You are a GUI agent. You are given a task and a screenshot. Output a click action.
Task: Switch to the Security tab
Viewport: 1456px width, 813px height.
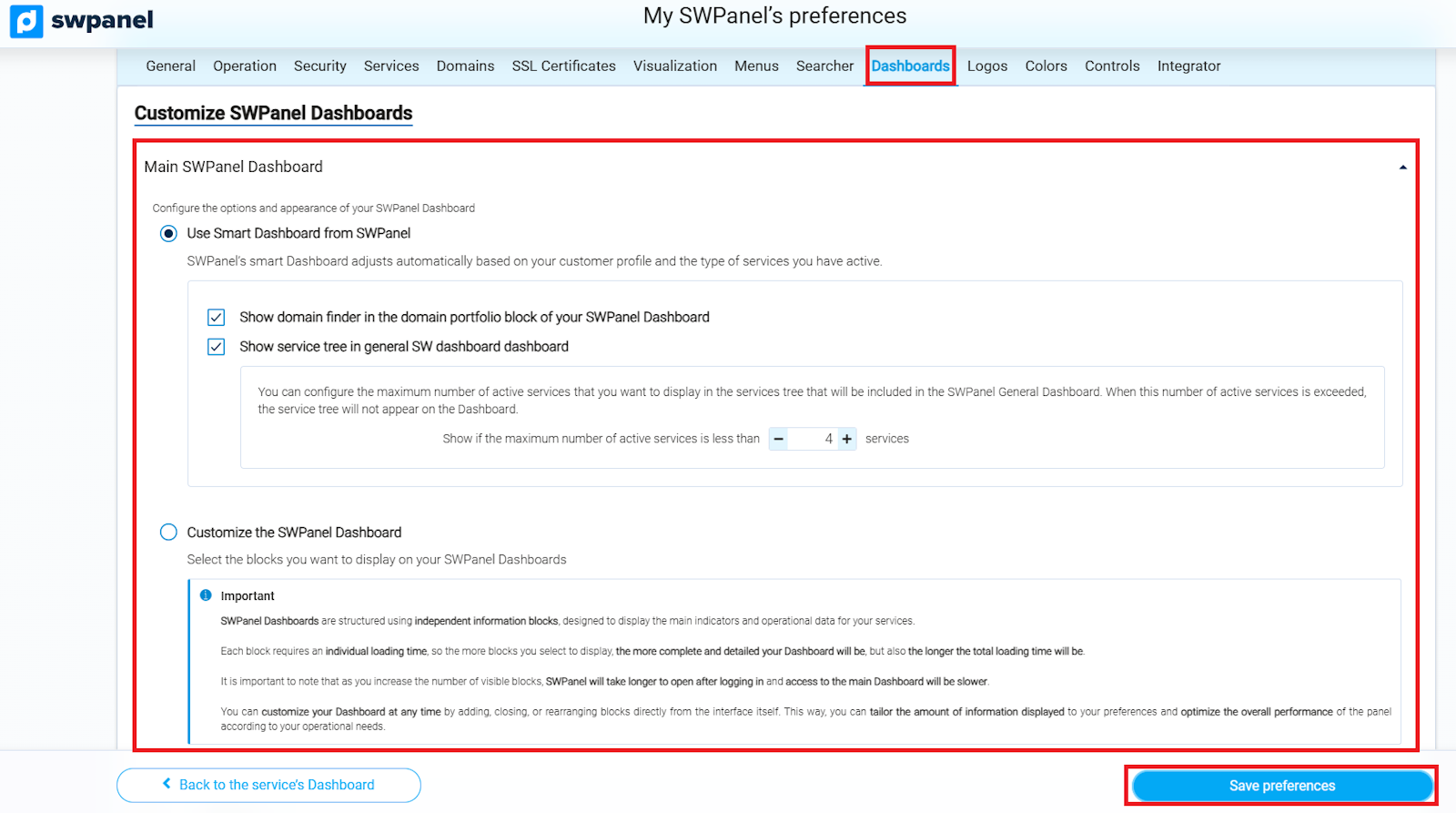[319, 66]
